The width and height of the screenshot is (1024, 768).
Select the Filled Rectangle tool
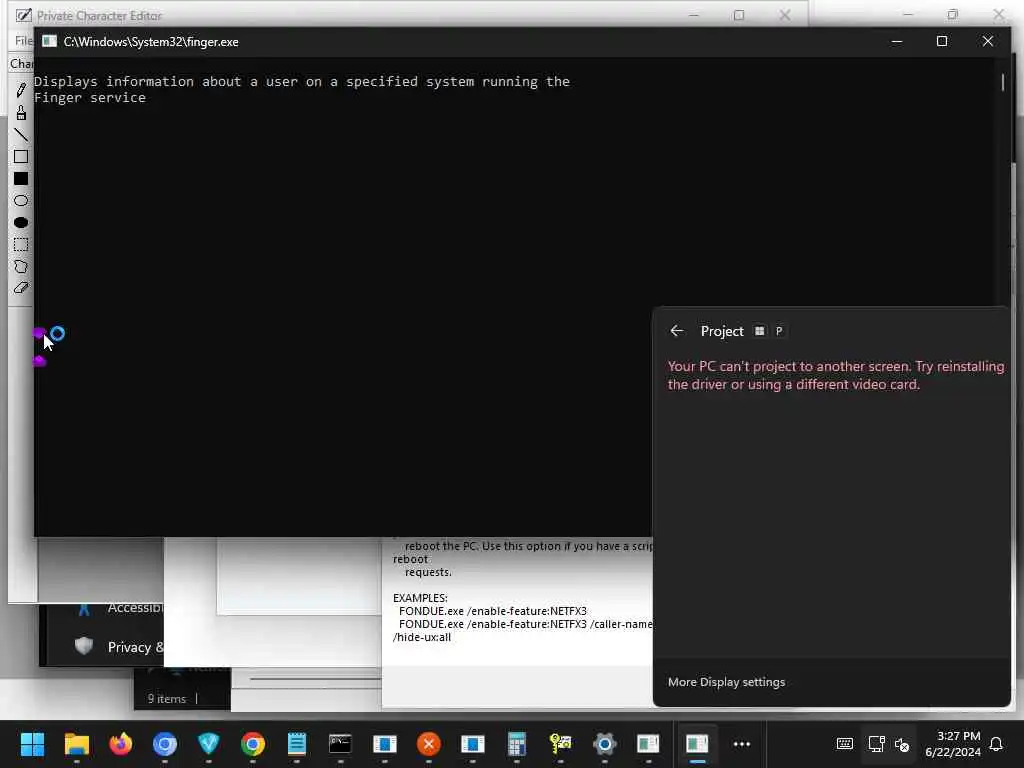21,179
